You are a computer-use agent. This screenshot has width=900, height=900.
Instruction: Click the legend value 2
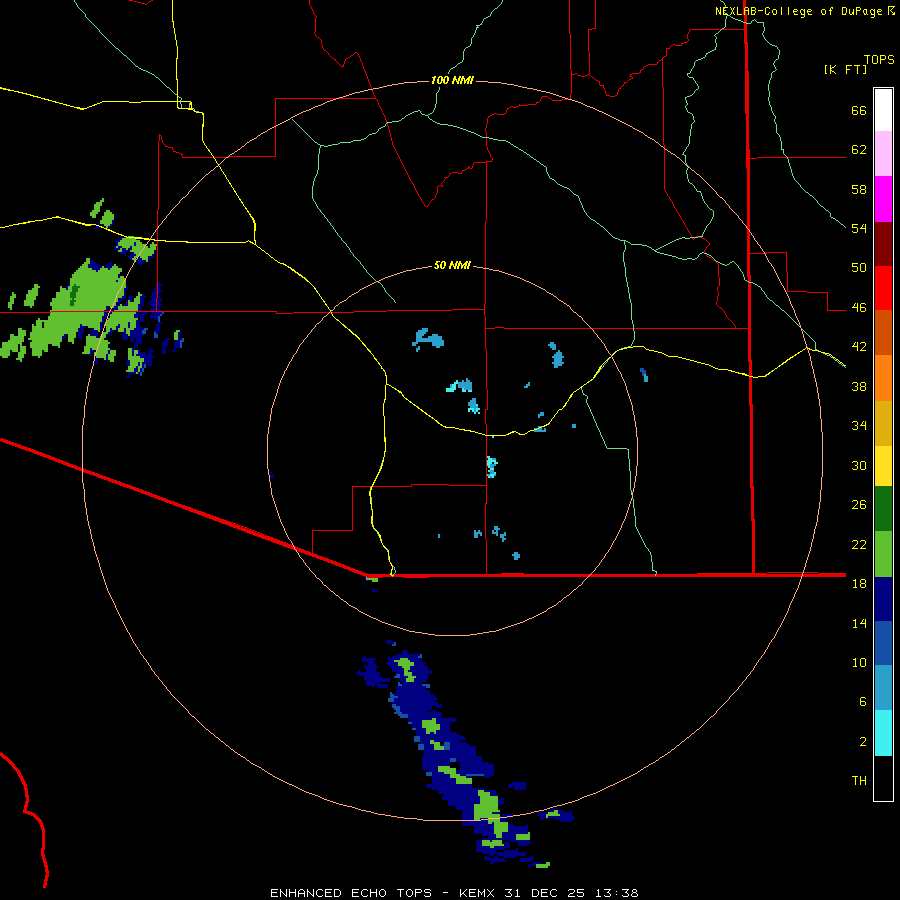(863, 742)
